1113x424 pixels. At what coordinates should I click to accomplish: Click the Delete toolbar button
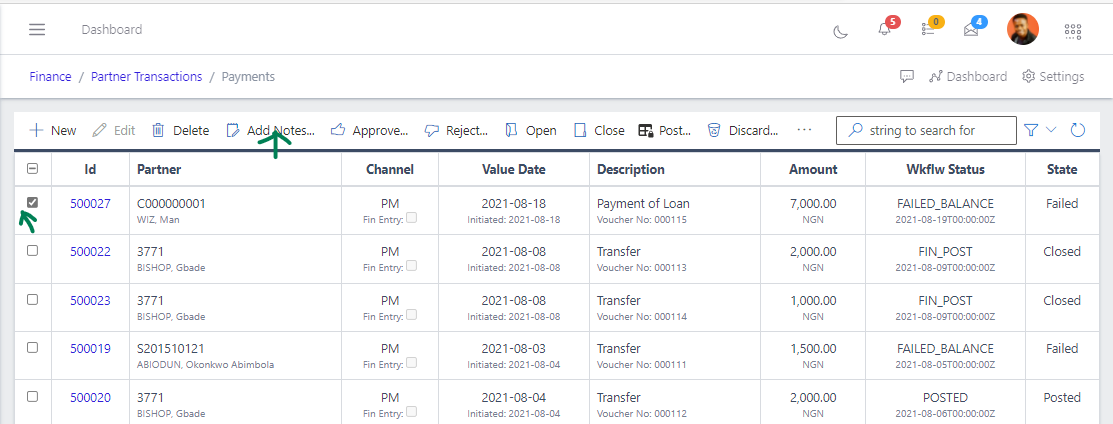tap(180, 131)
